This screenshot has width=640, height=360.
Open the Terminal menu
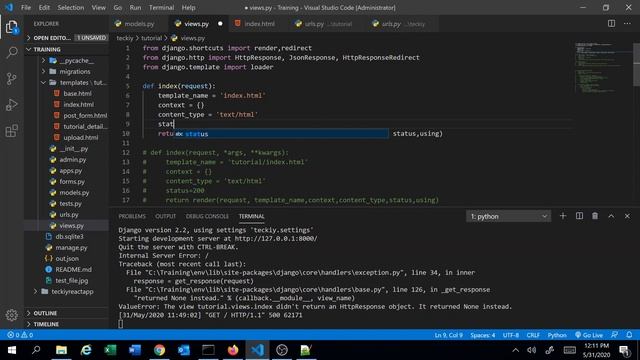[x=161, y=7]
